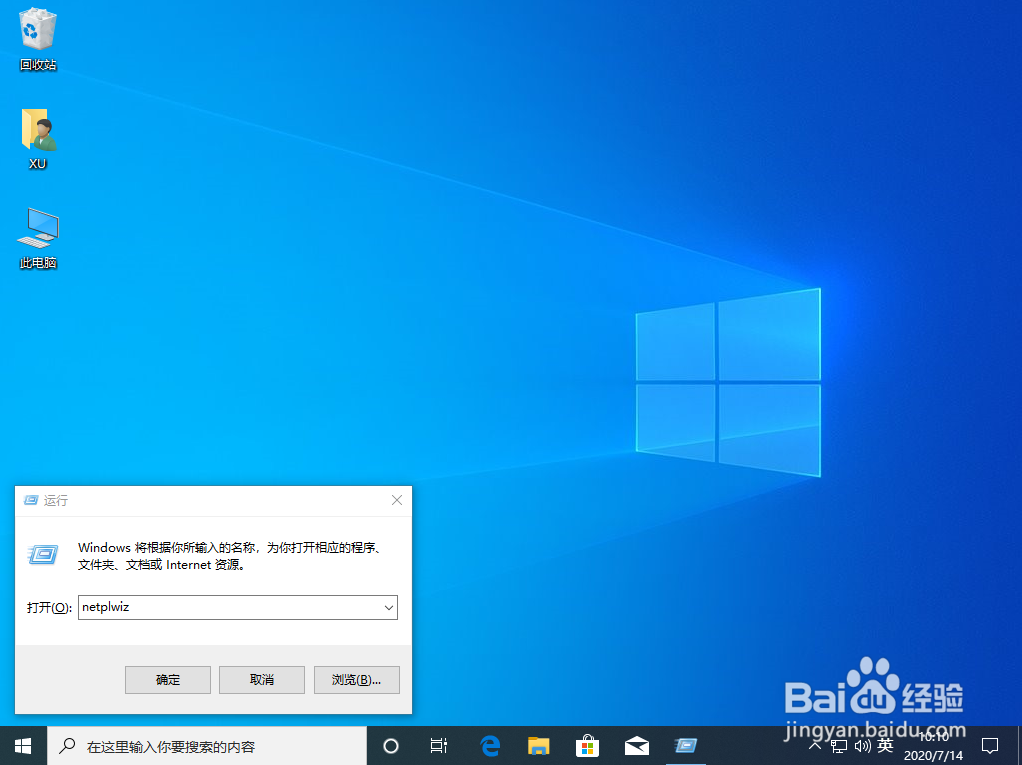This screenshot has width=1022, height=765.
Task: Show hidden icons via tray chevron
Action: click(815, 745)
